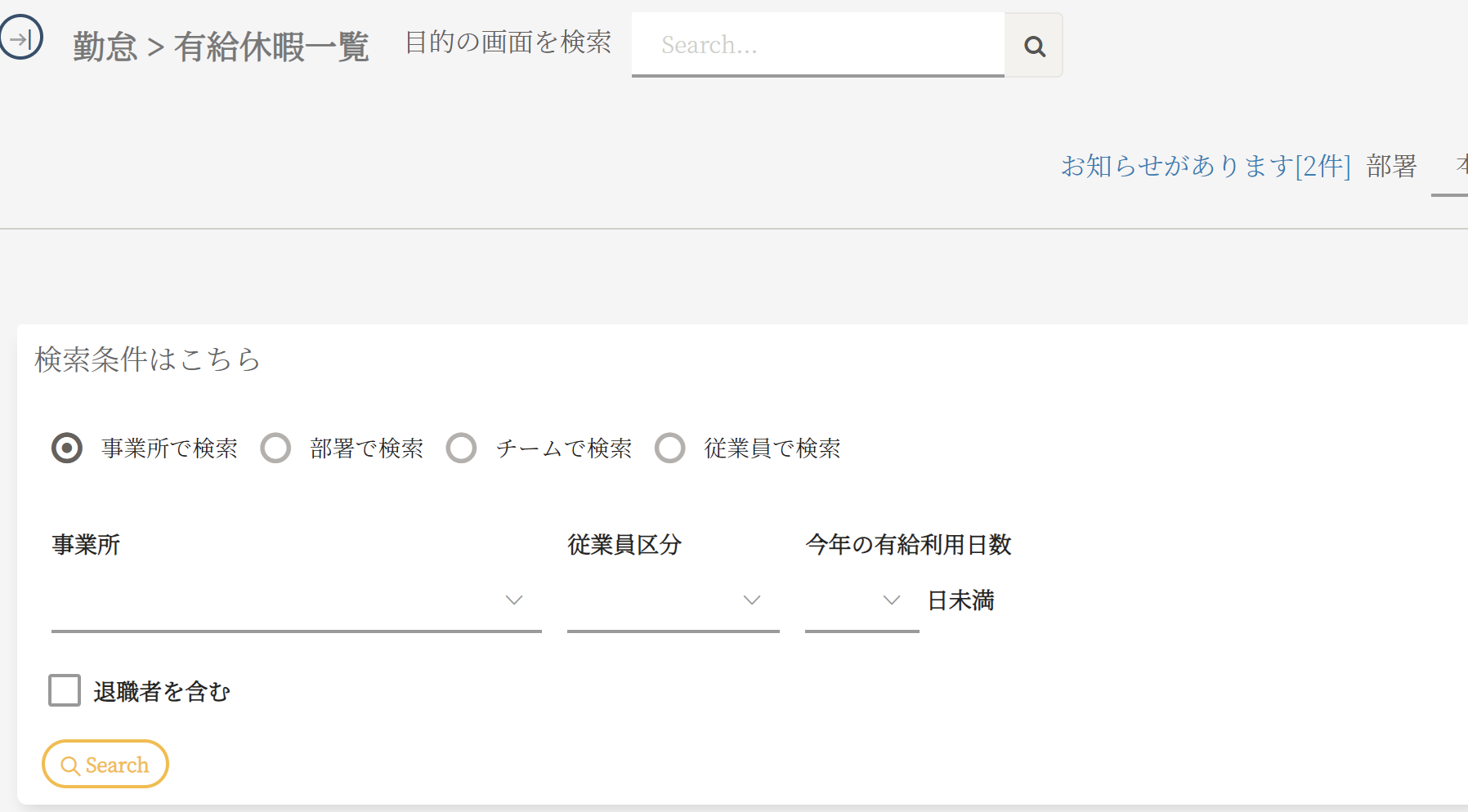1468x812 pixels.
Task: Click the 部署 label in the header
Action: tap(1391, 166)
